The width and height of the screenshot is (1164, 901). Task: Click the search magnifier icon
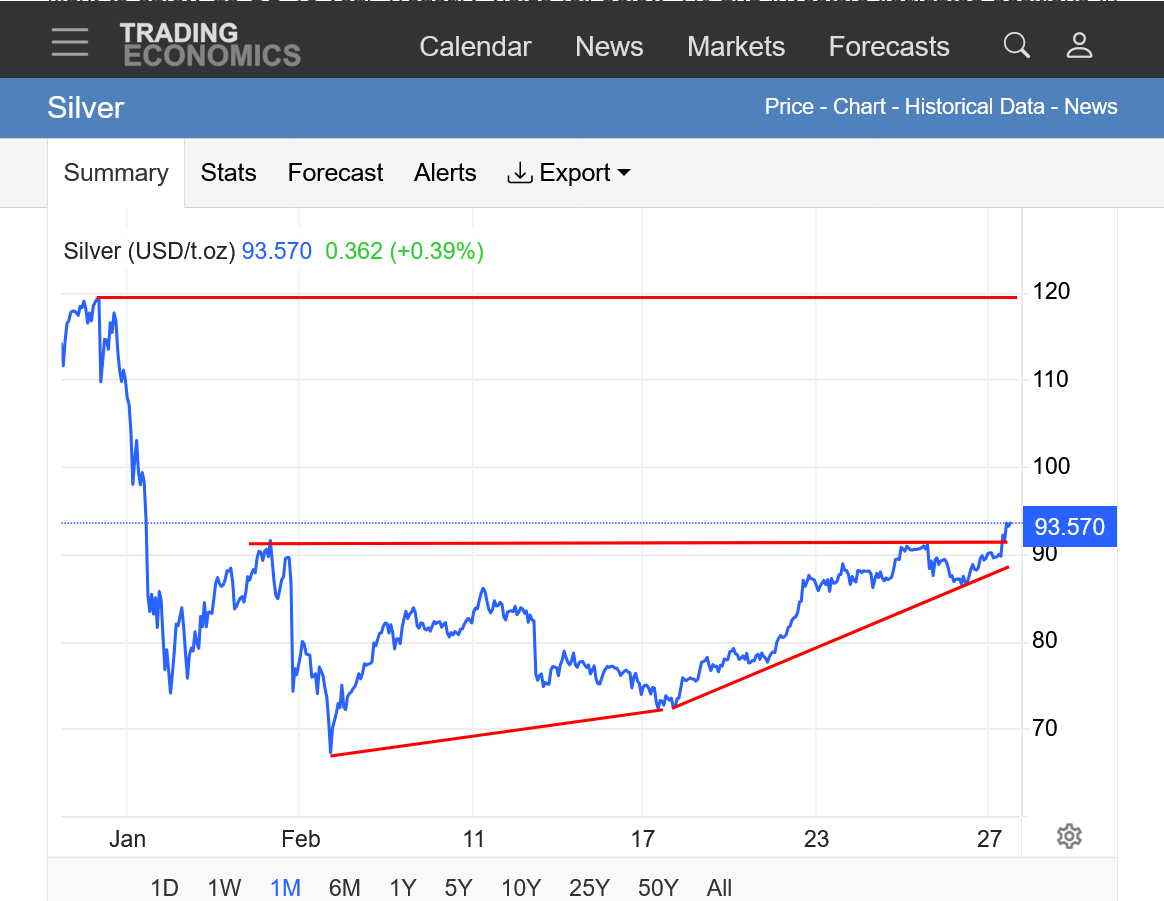[1016, 45]
